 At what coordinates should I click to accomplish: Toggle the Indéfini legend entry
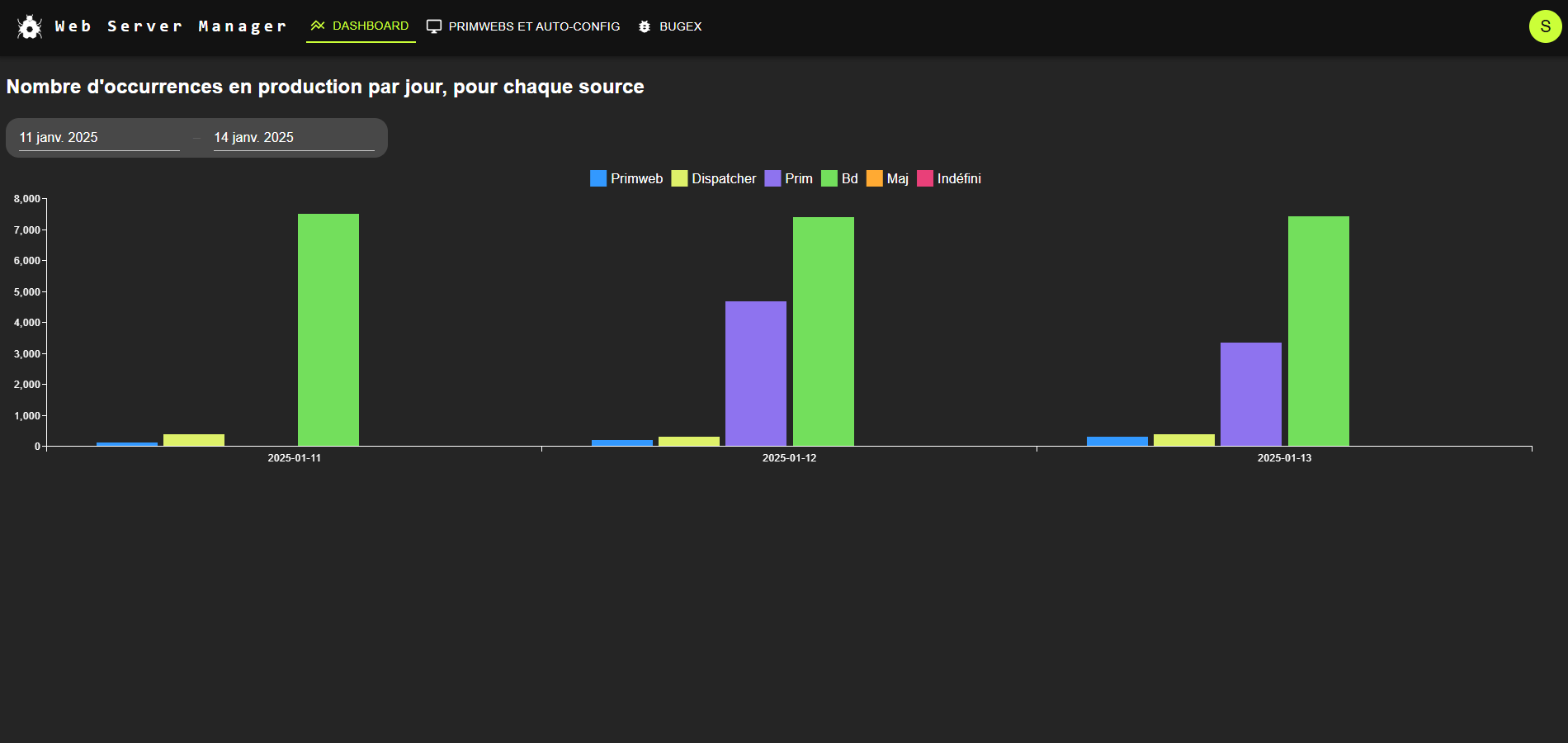958,178
